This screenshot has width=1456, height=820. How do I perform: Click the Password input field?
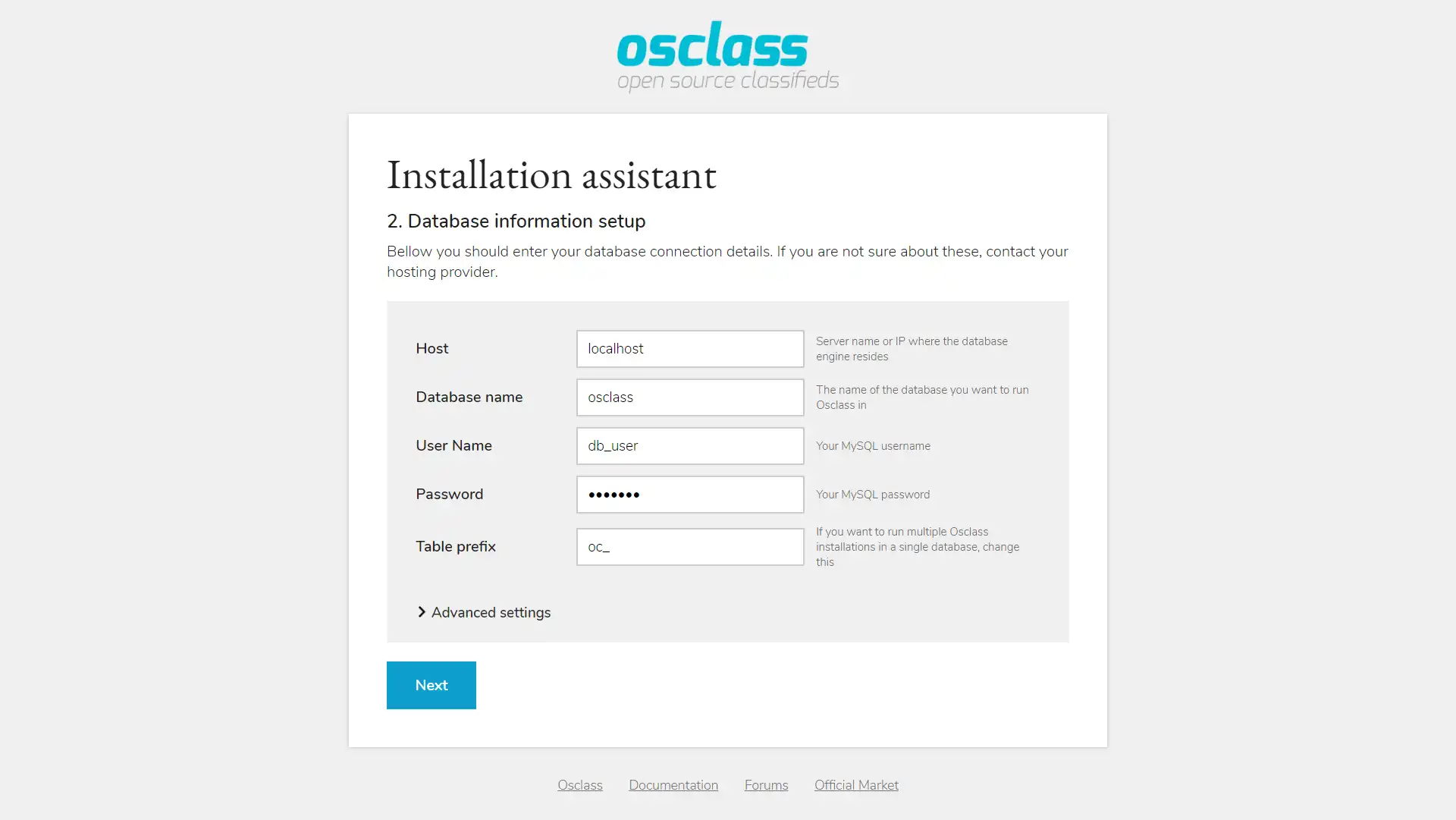click(x=690, y=494)
